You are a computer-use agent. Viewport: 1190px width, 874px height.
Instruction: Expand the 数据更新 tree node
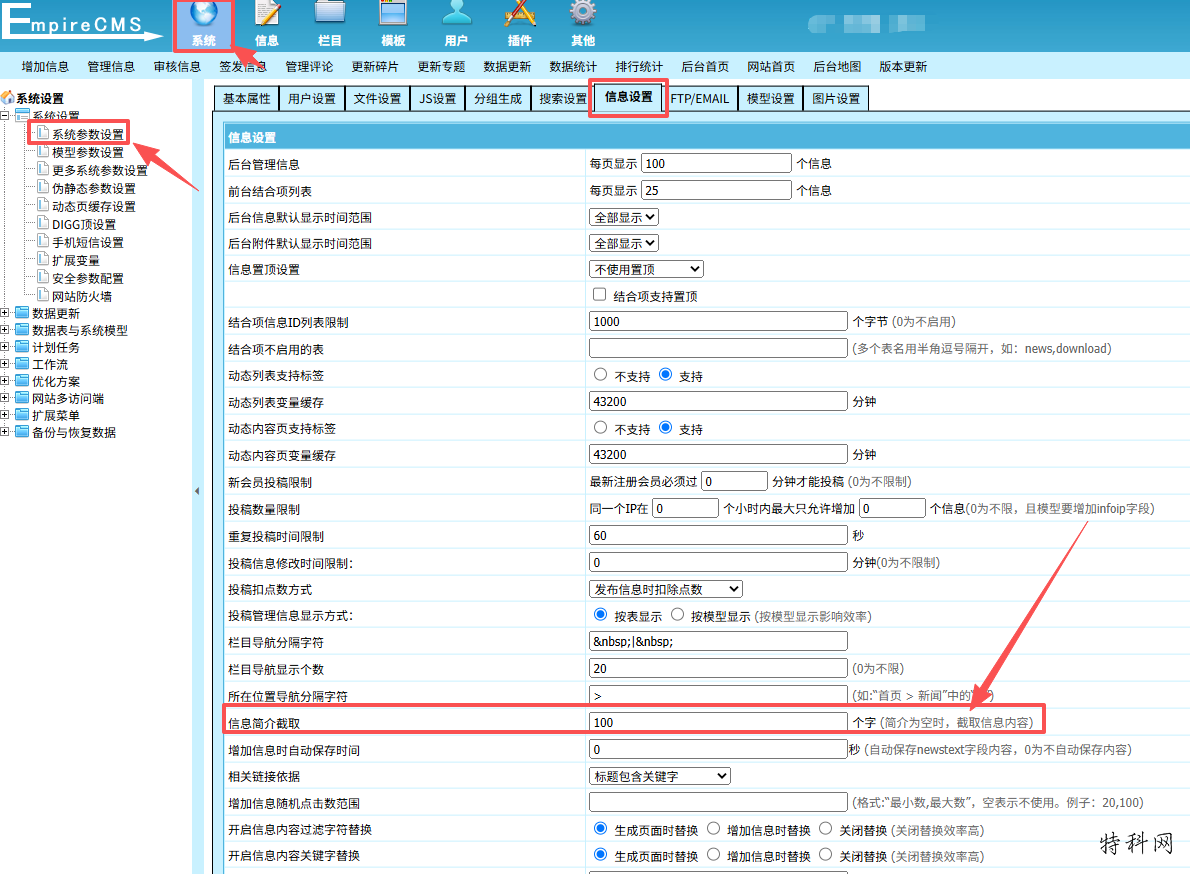(x=5, y=313)
